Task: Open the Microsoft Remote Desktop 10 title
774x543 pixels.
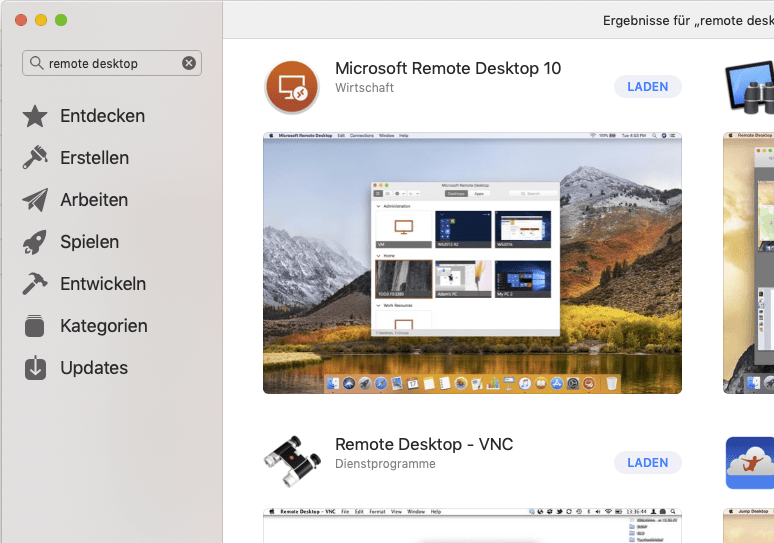Action: click(448, 68)
